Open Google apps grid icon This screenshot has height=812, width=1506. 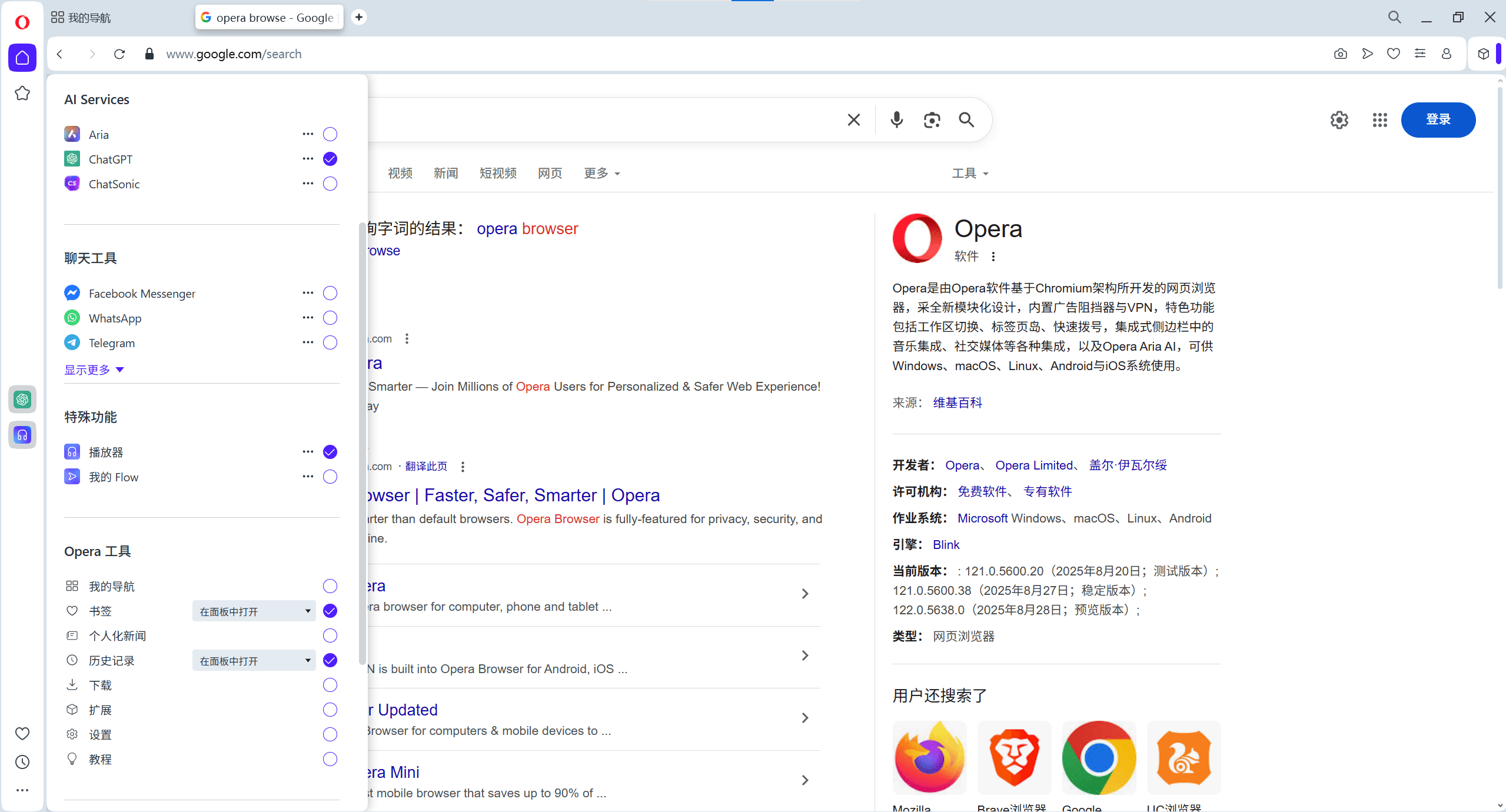click(1379, 120)
